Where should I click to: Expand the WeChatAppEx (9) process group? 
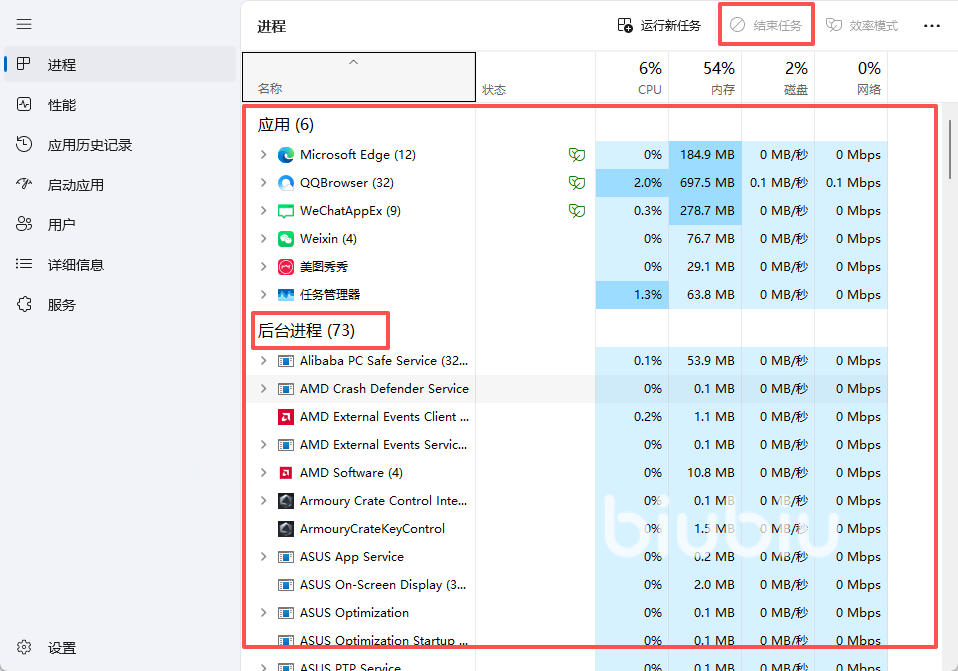coord(263,211)
